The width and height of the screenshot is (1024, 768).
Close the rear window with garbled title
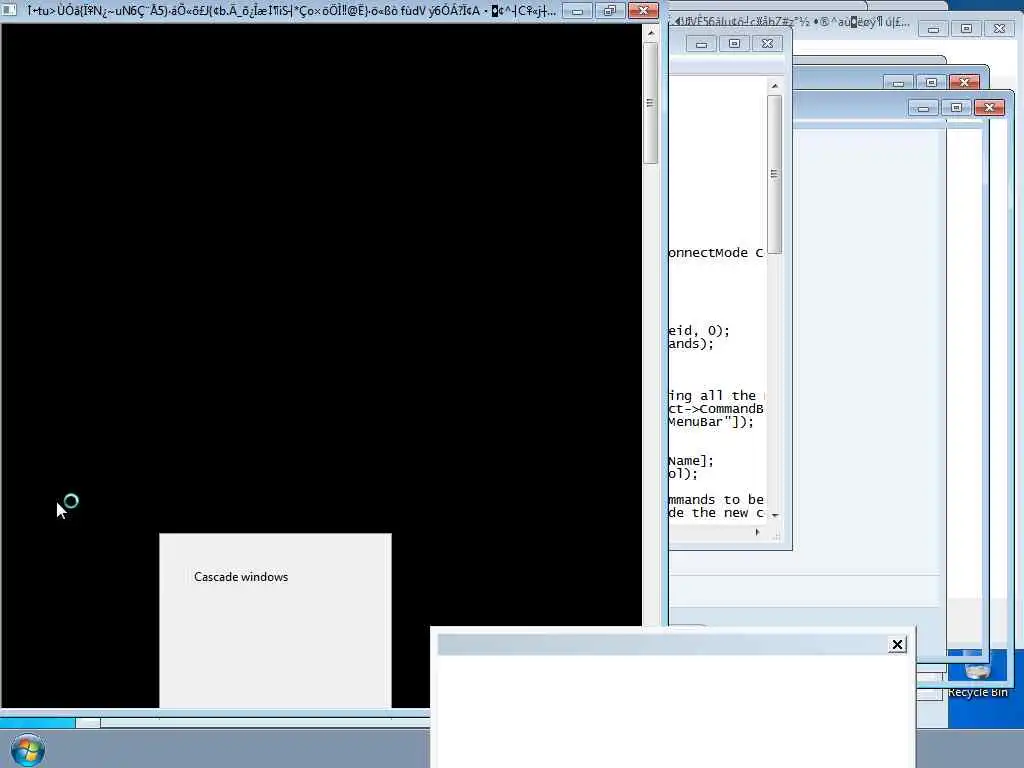coord(999,29)
